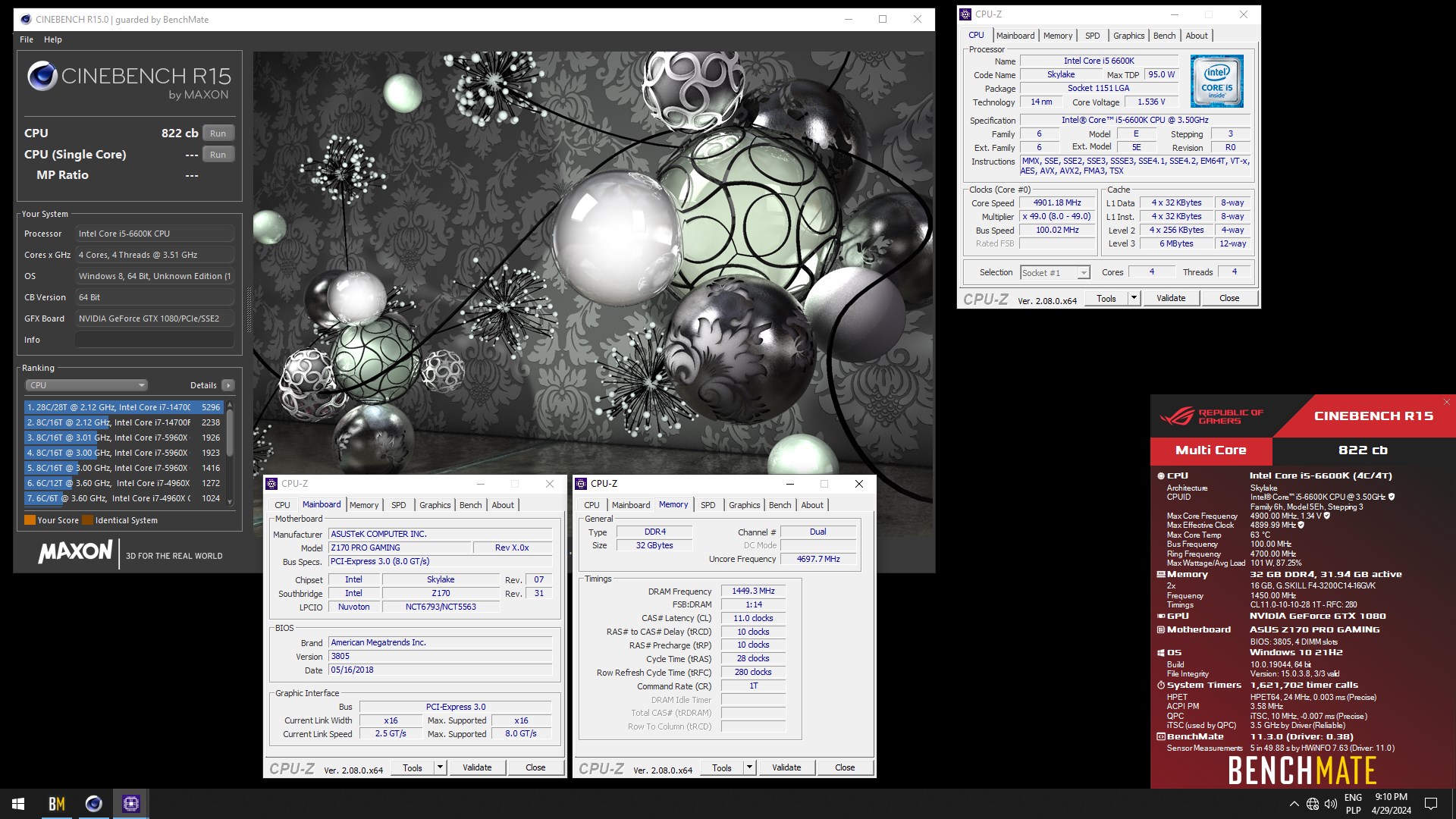This screenshot has width=1456, height=819.
Task: Run the CPU multi-core benchmark
Action: pos(218,133)
